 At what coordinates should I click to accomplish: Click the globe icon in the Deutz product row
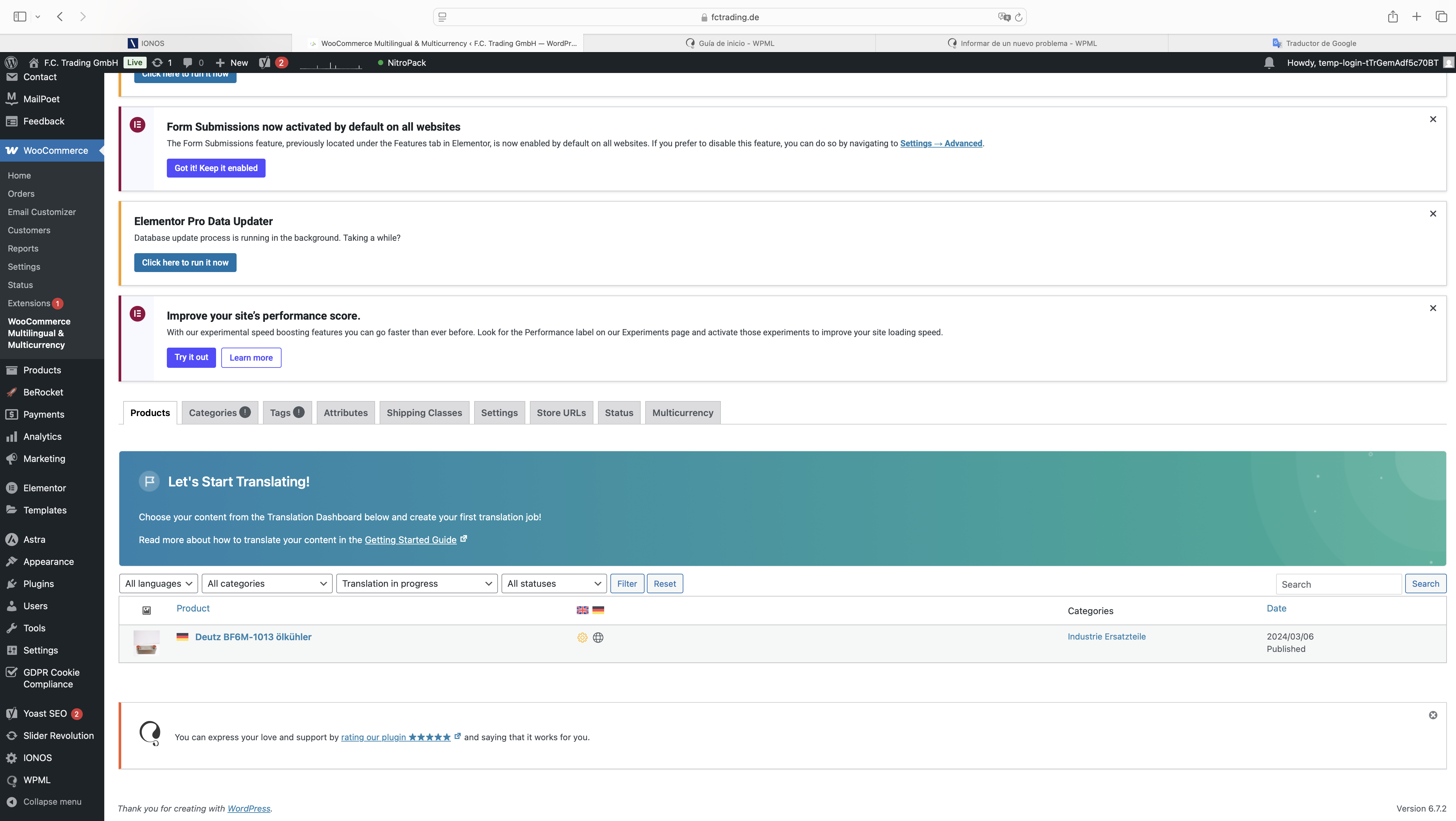pyautogui.click(x=598, y=637)
